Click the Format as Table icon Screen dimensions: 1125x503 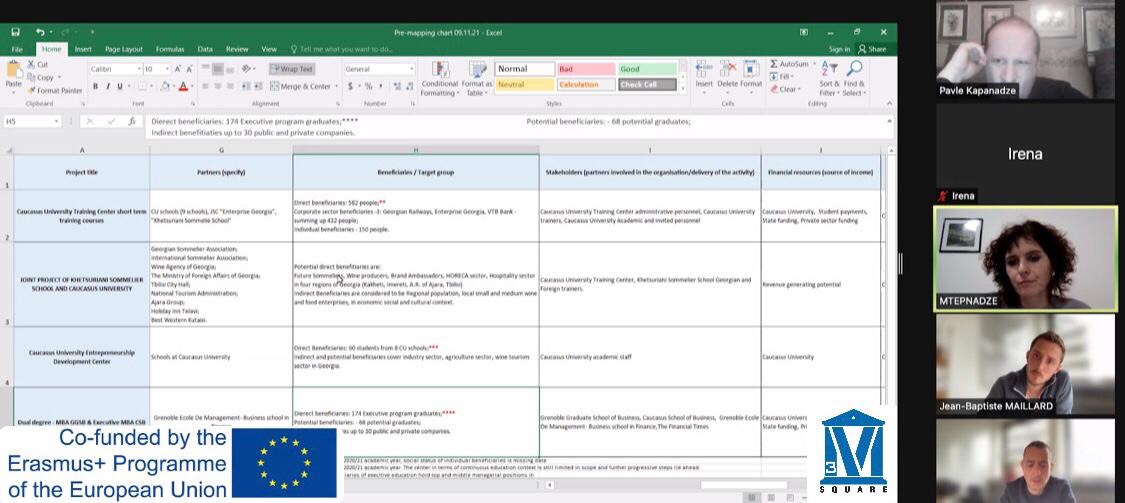(477, 70)
